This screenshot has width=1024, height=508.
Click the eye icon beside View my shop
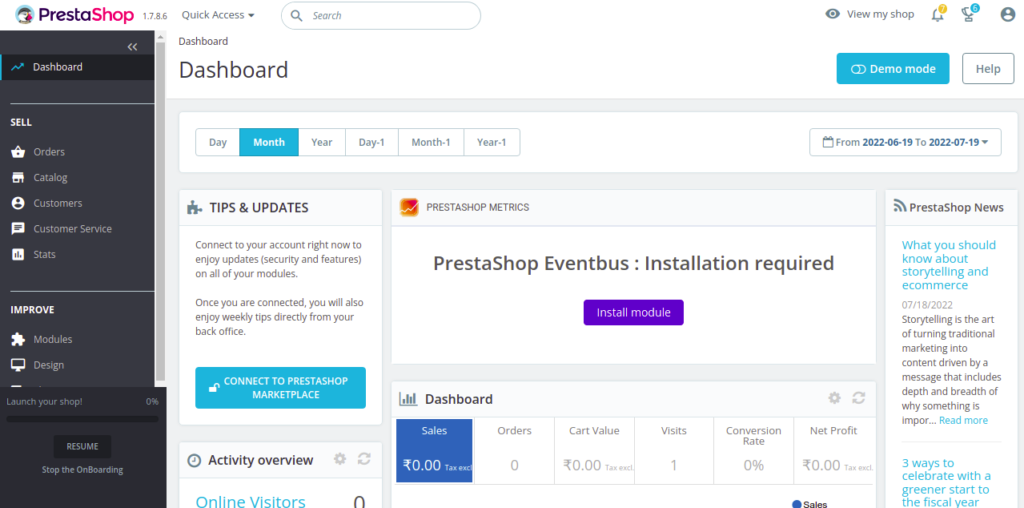click(832, 14)
